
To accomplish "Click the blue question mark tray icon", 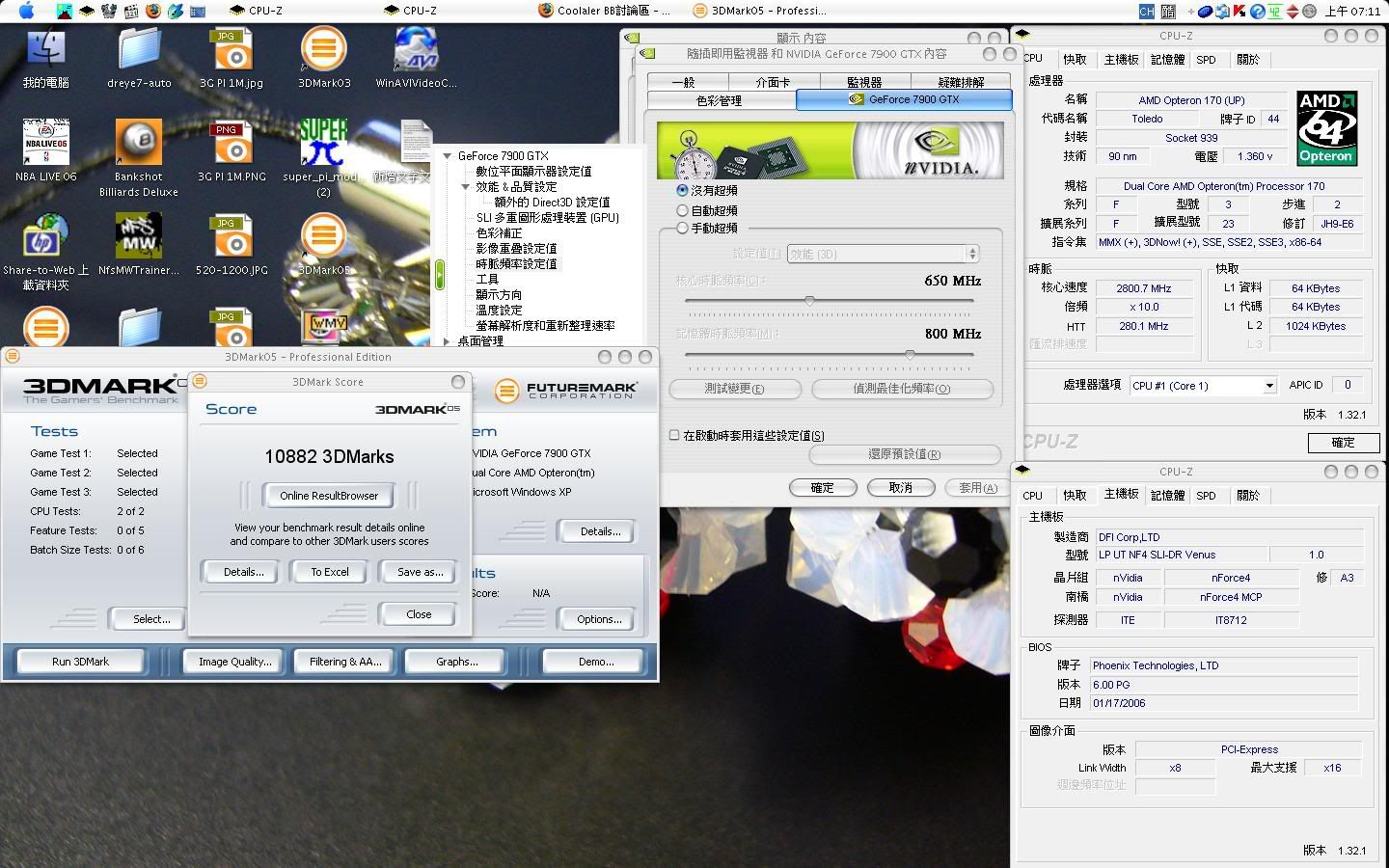I will [x=1257, y=12].
